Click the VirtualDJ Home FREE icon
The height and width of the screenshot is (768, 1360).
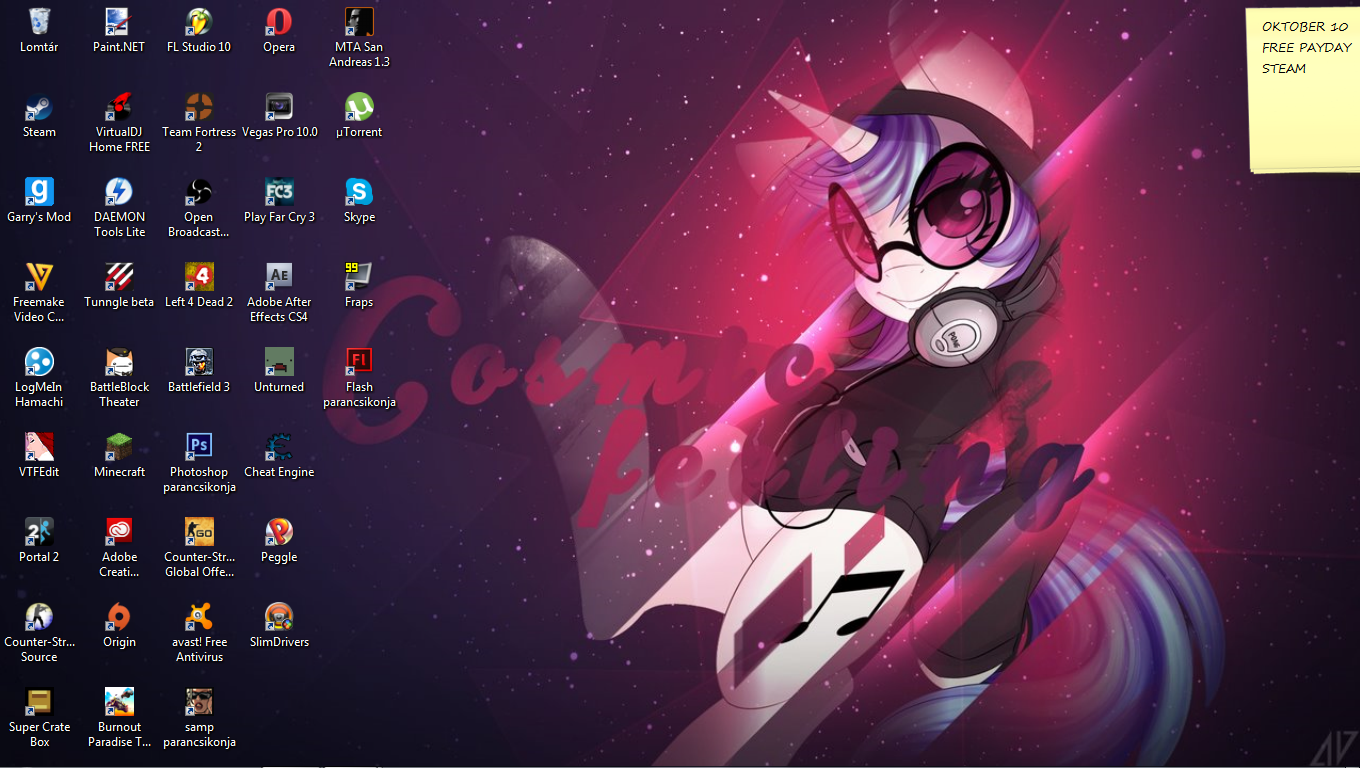pyautogui.click(x=119, y=106)
